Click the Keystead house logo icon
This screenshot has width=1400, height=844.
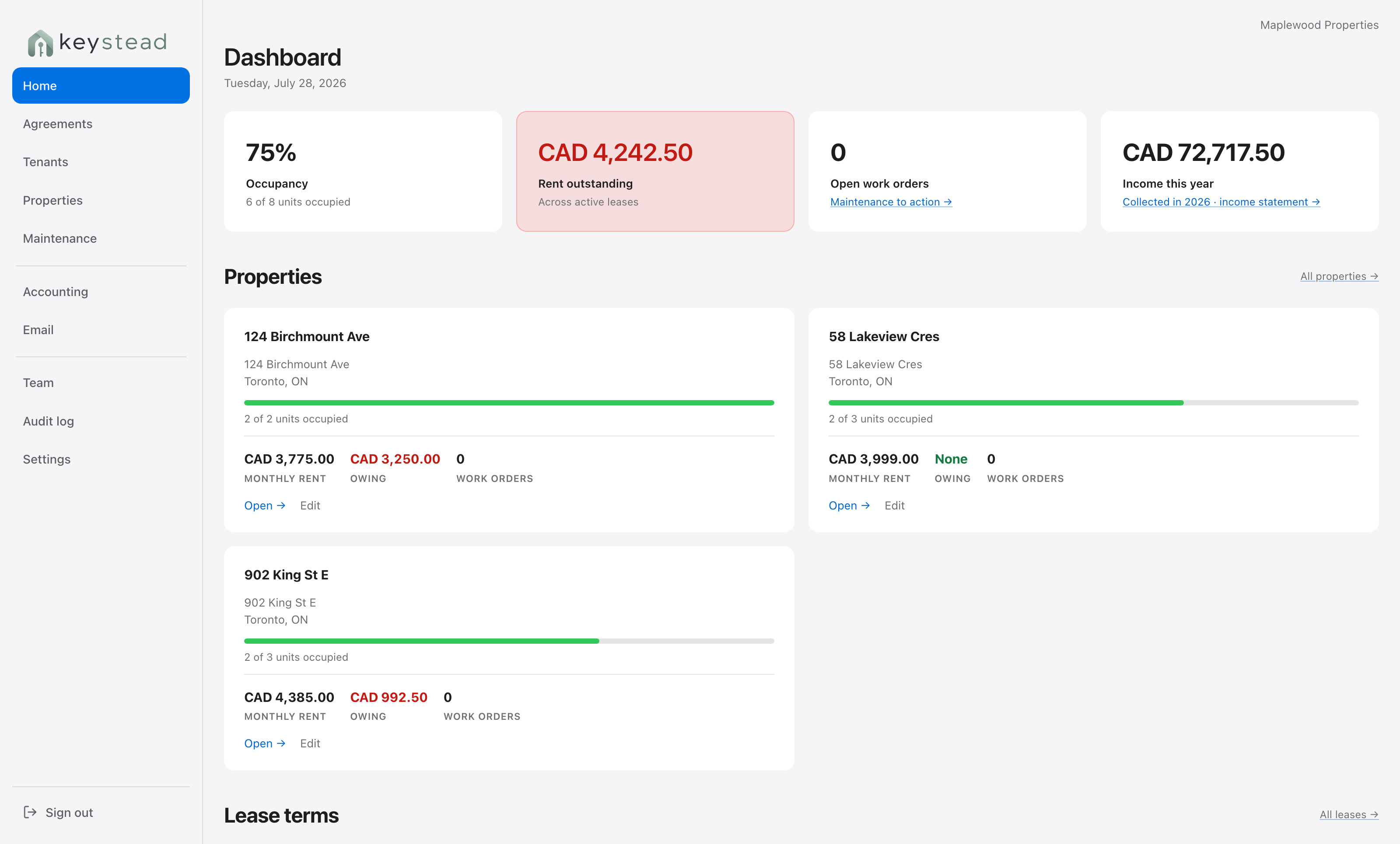click(40, 43)
